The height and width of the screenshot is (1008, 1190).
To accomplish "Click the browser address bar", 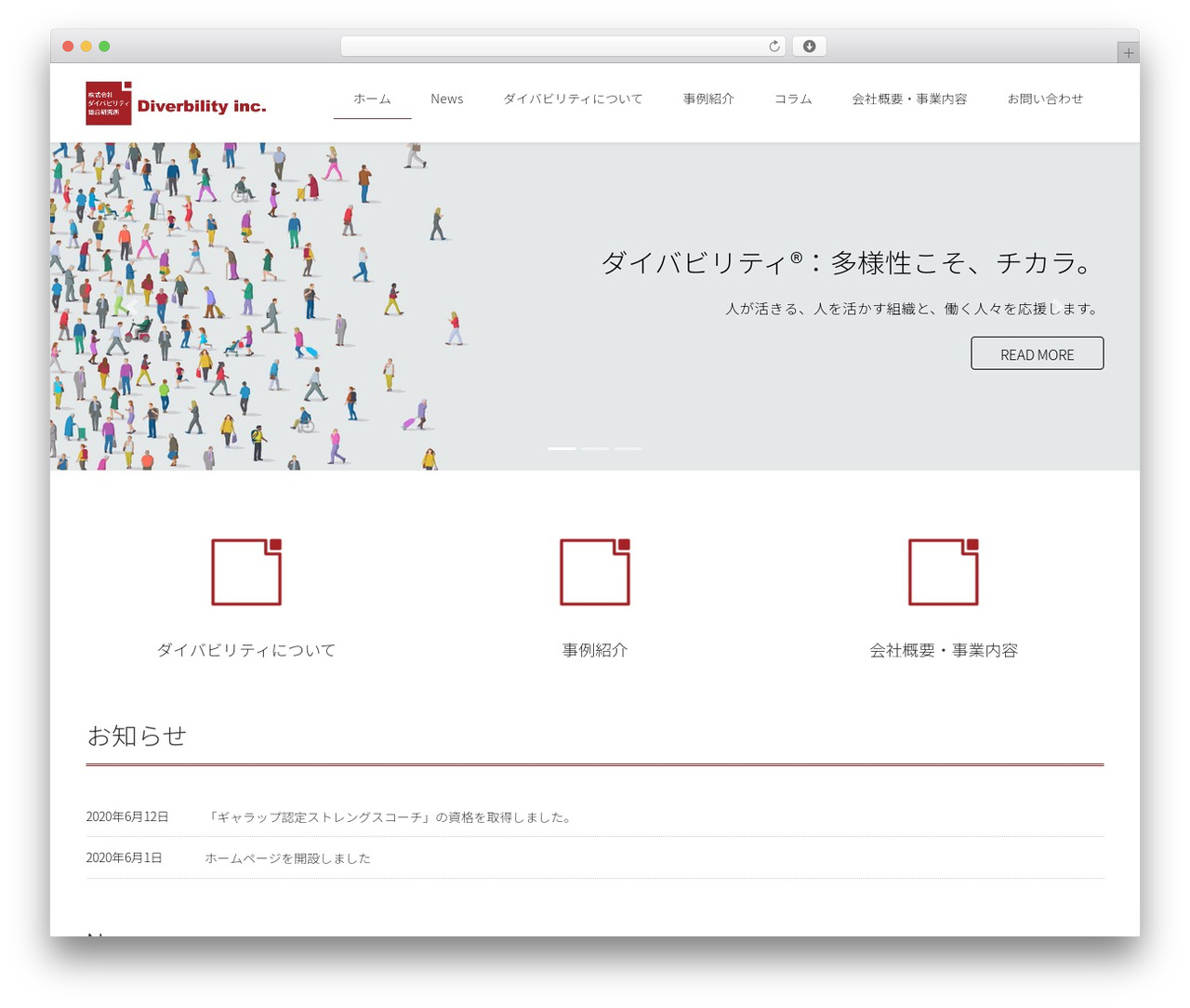I will coord(562,46).
